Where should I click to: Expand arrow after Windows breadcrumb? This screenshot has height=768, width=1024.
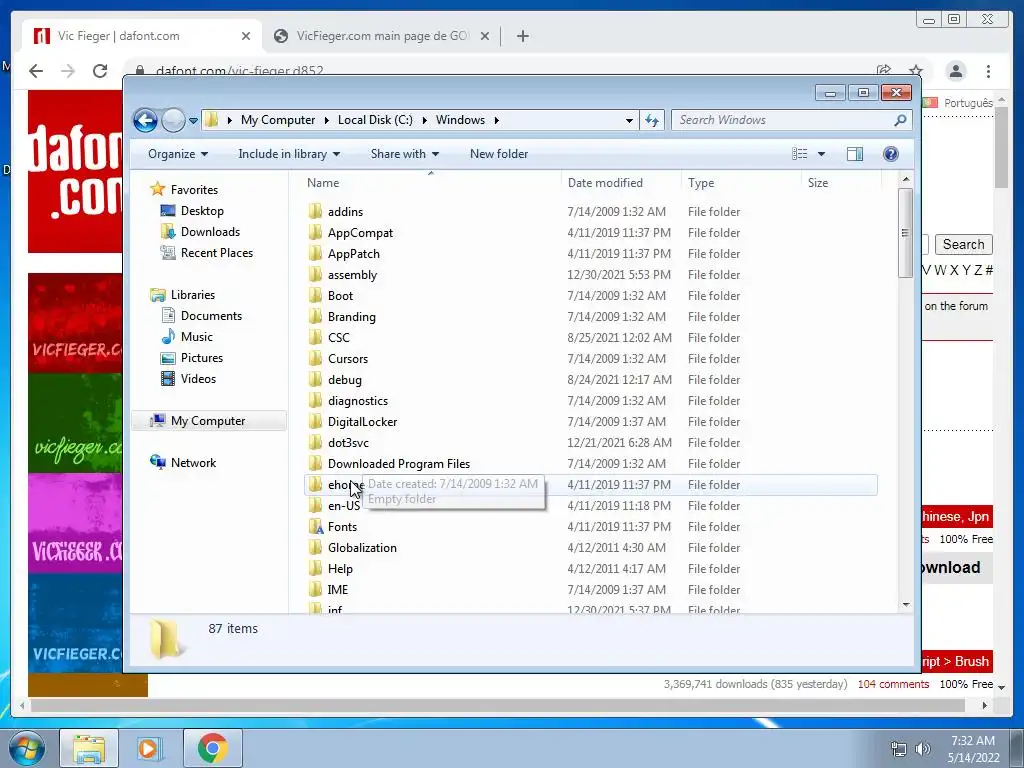[x=497, y=120]
